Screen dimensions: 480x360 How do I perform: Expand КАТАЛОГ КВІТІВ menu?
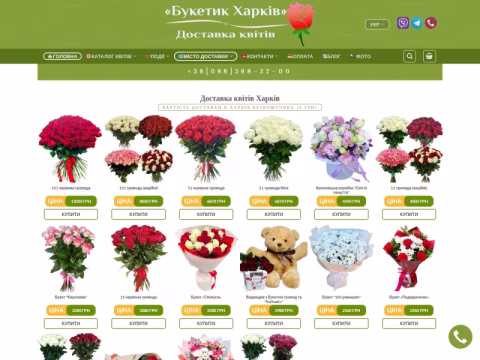pos(111,56)
